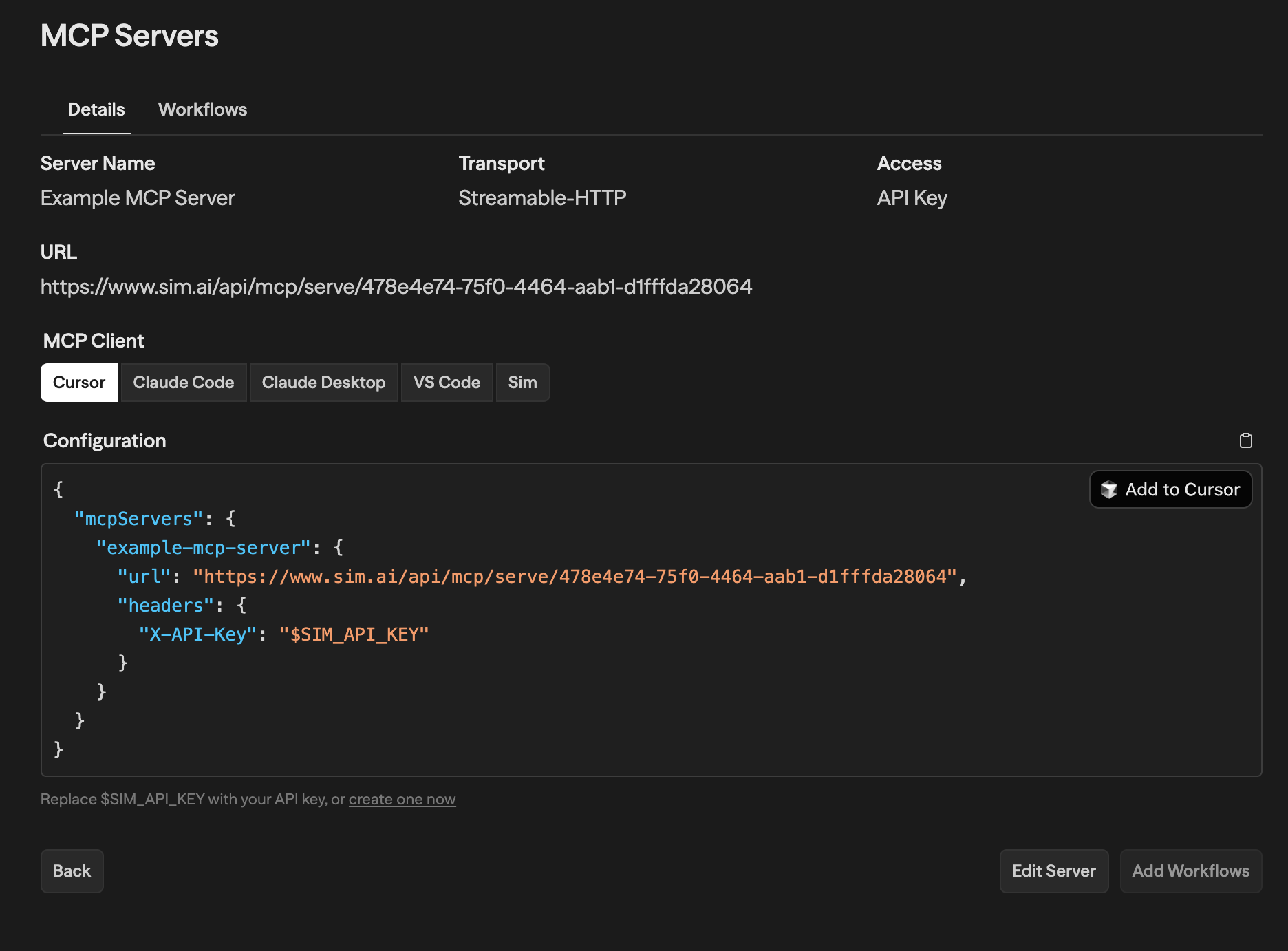Click the 'Example MCP Server' name value
This screenshot has width=1288, height=951.
click(x=138, y=198)
